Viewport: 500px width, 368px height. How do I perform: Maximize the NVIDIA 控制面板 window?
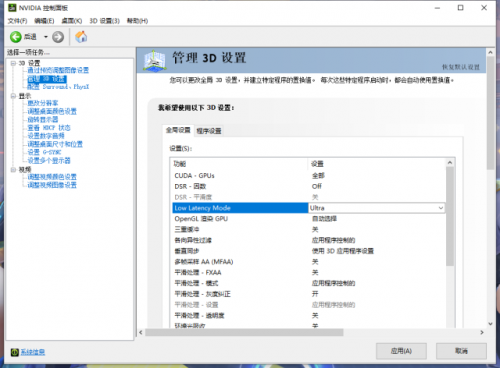tap(460, 8)
